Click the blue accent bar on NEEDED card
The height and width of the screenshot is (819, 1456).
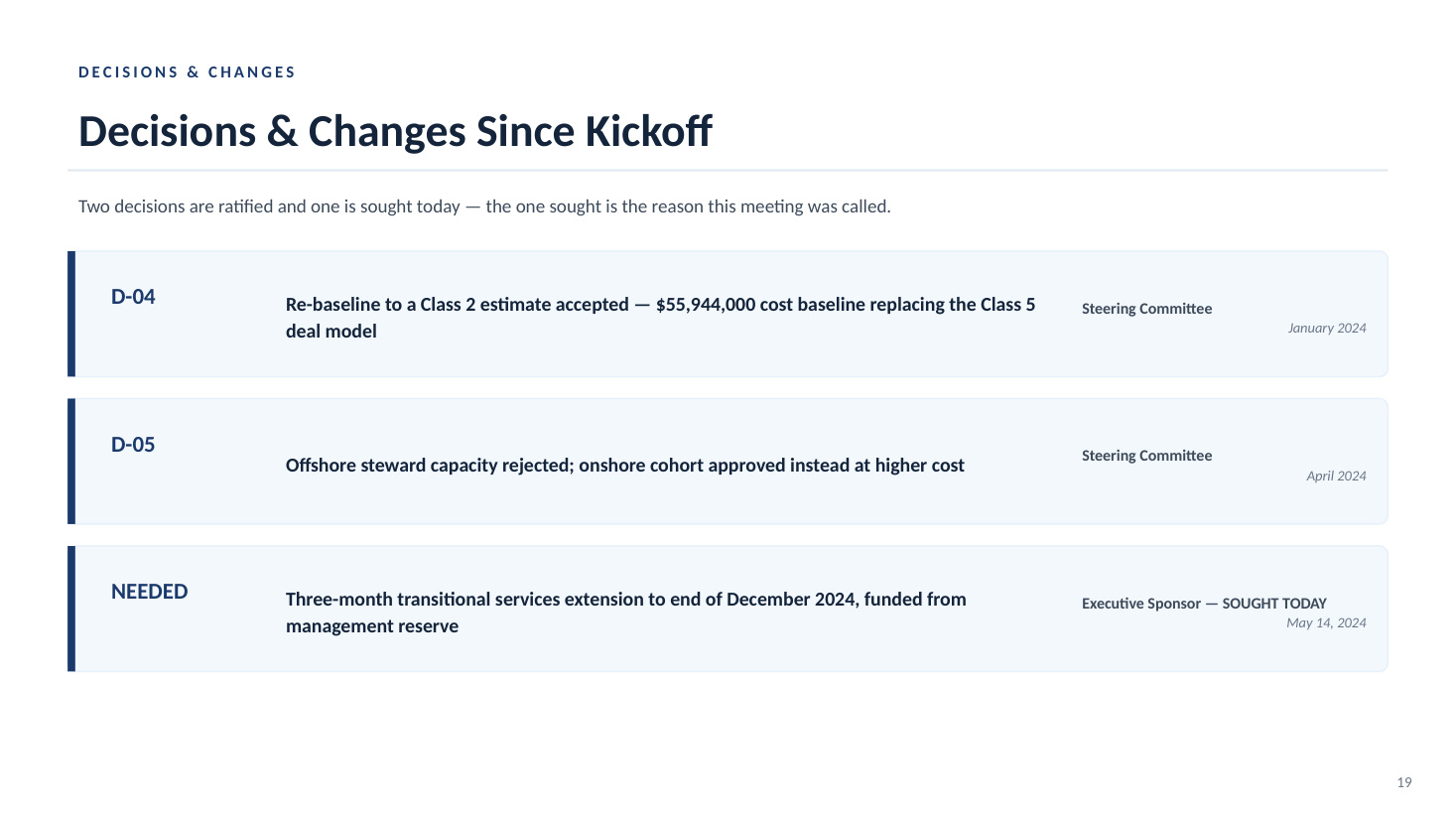pos(71,609)
